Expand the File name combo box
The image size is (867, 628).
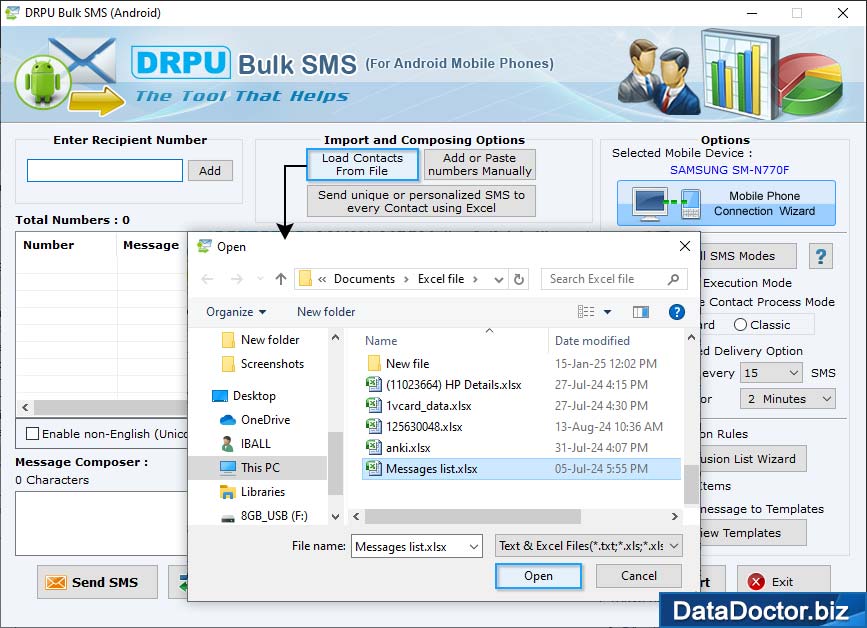point(474,547)
